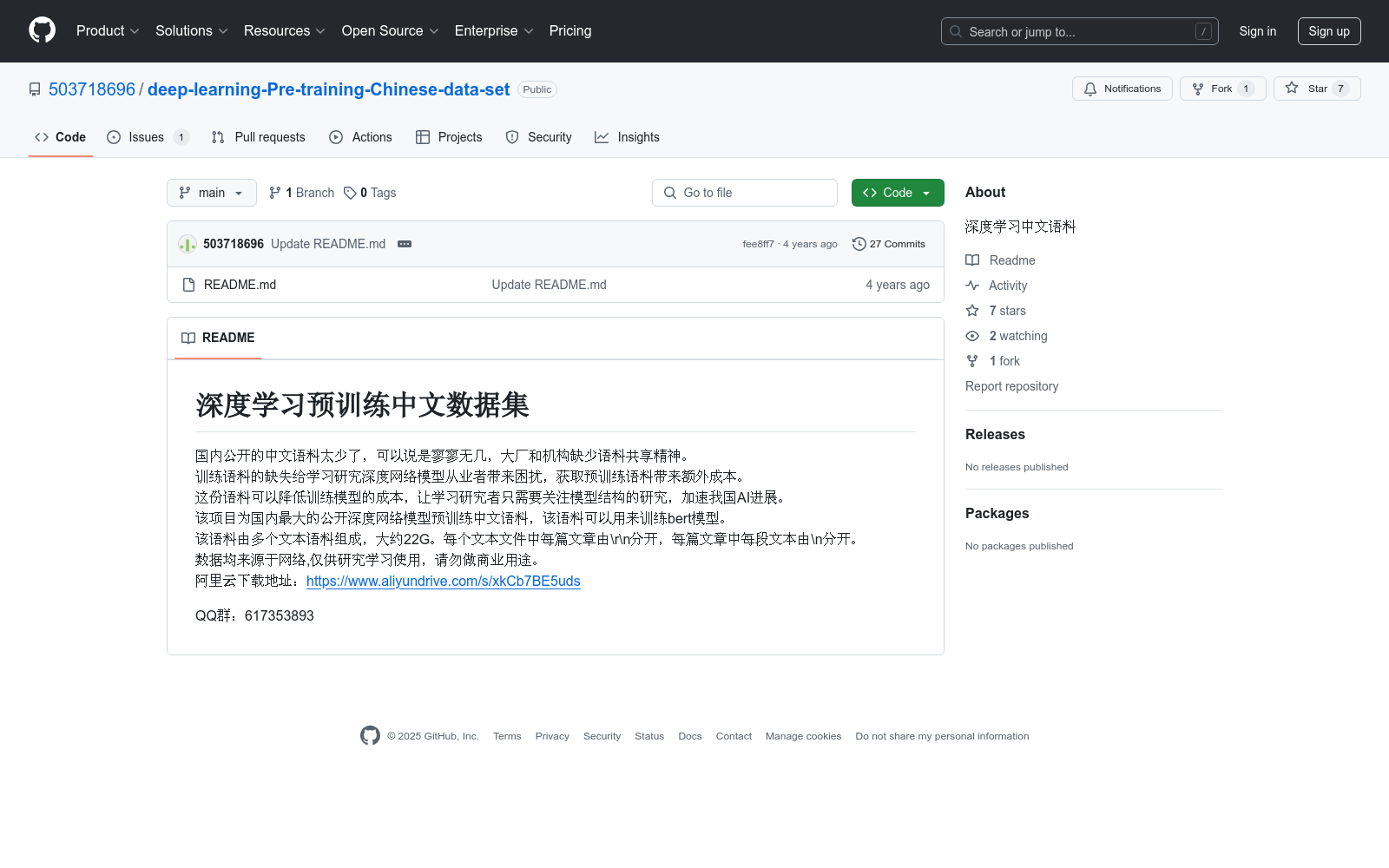Open the footer Docs link
Image resolution: width=1389 pixels, height=868 pixels.
[x=690, y=736]
